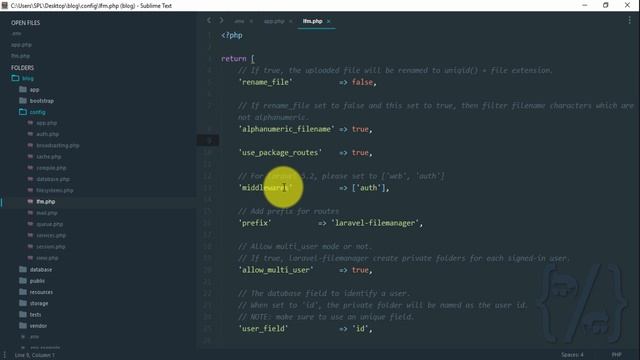Click the return keyword in code

(x=233, y=59)
